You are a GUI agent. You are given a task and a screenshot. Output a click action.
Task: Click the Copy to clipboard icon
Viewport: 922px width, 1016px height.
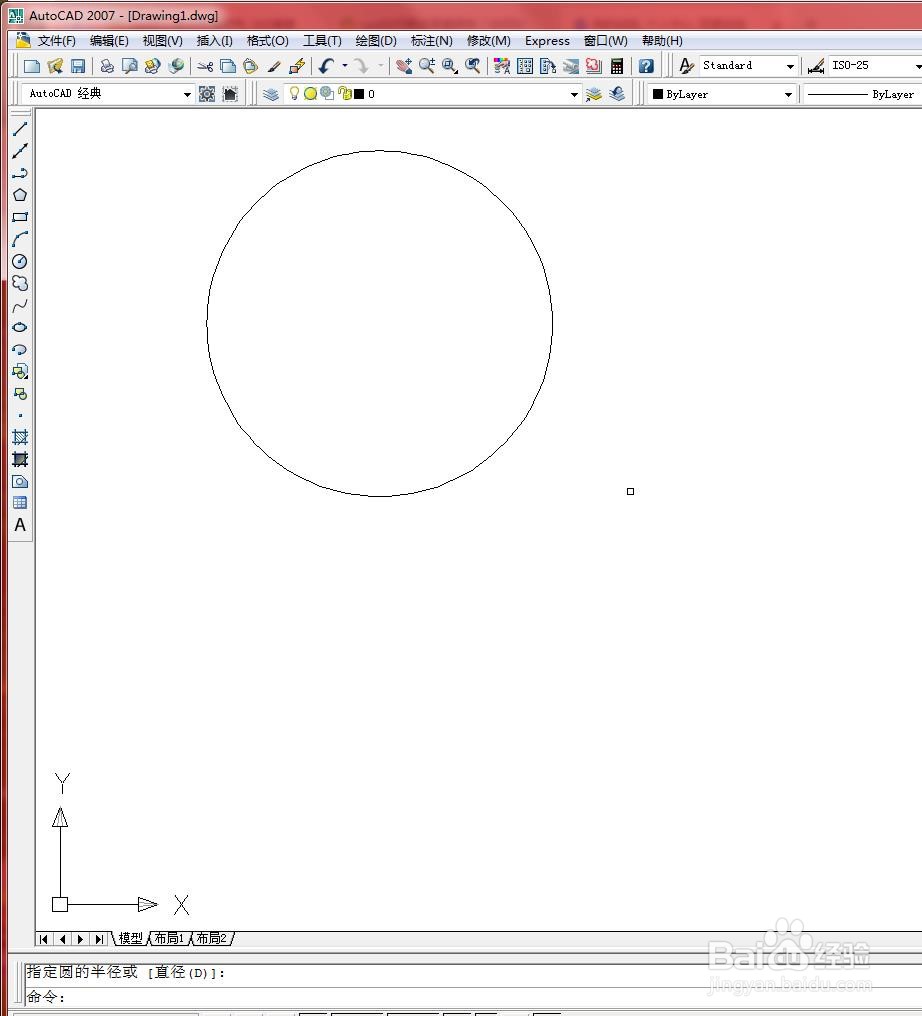click(228, 65)
